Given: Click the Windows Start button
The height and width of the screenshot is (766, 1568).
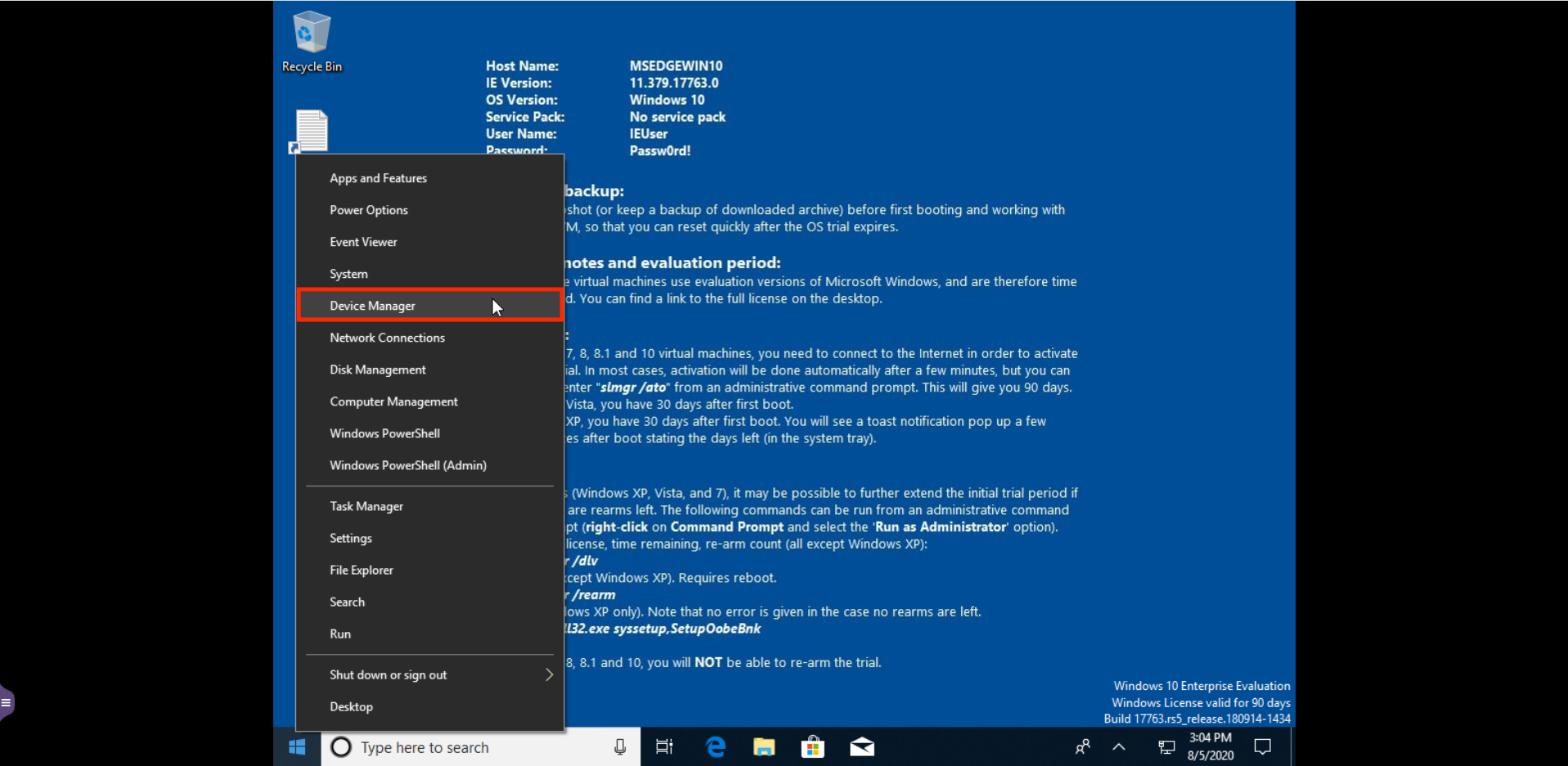Looking at the screenshot, I should pyautogui.click(x=297, y=747).
